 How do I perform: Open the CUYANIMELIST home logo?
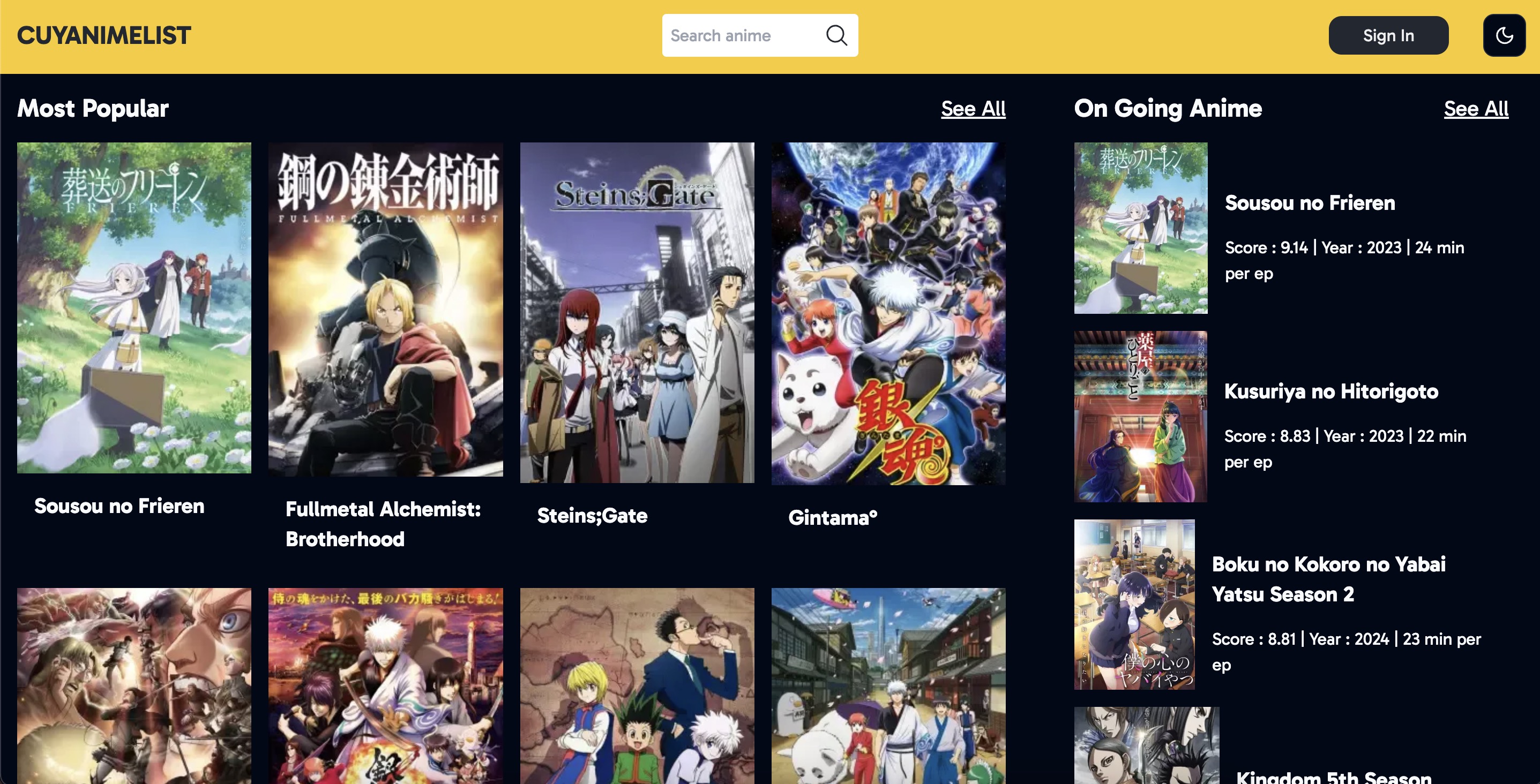pyautogui.click(x=104, y=35)
